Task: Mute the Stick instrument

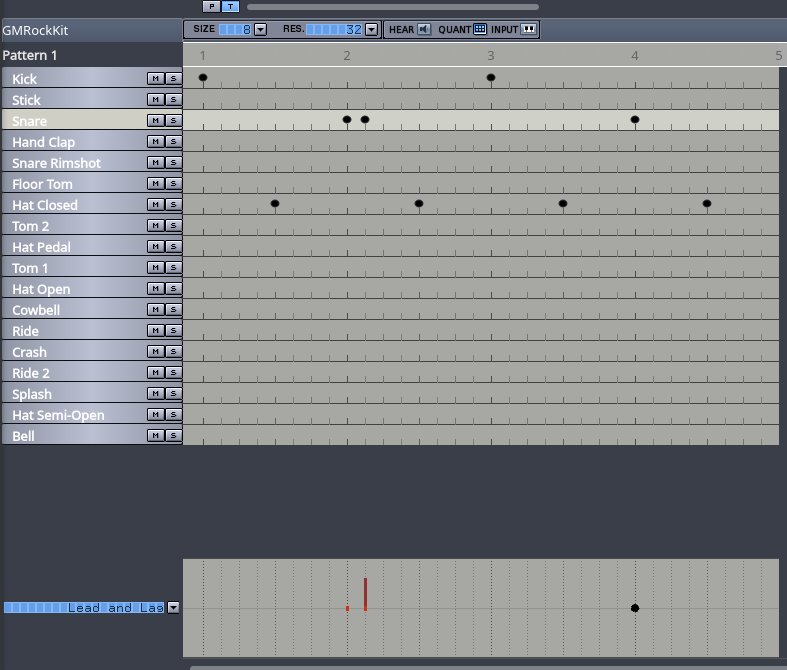Action: (156, 99)
